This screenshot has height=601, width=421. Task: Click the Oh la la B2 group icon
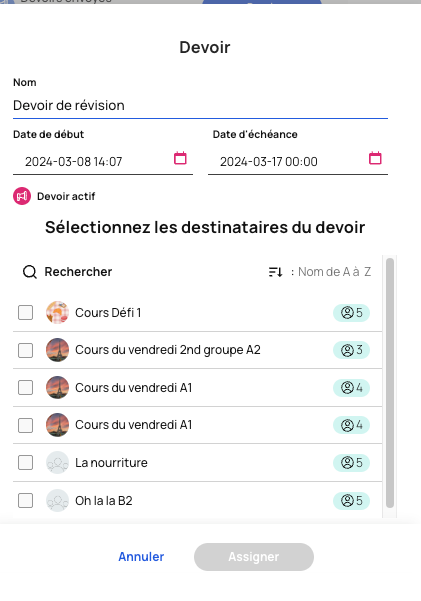tap(58, 501)
